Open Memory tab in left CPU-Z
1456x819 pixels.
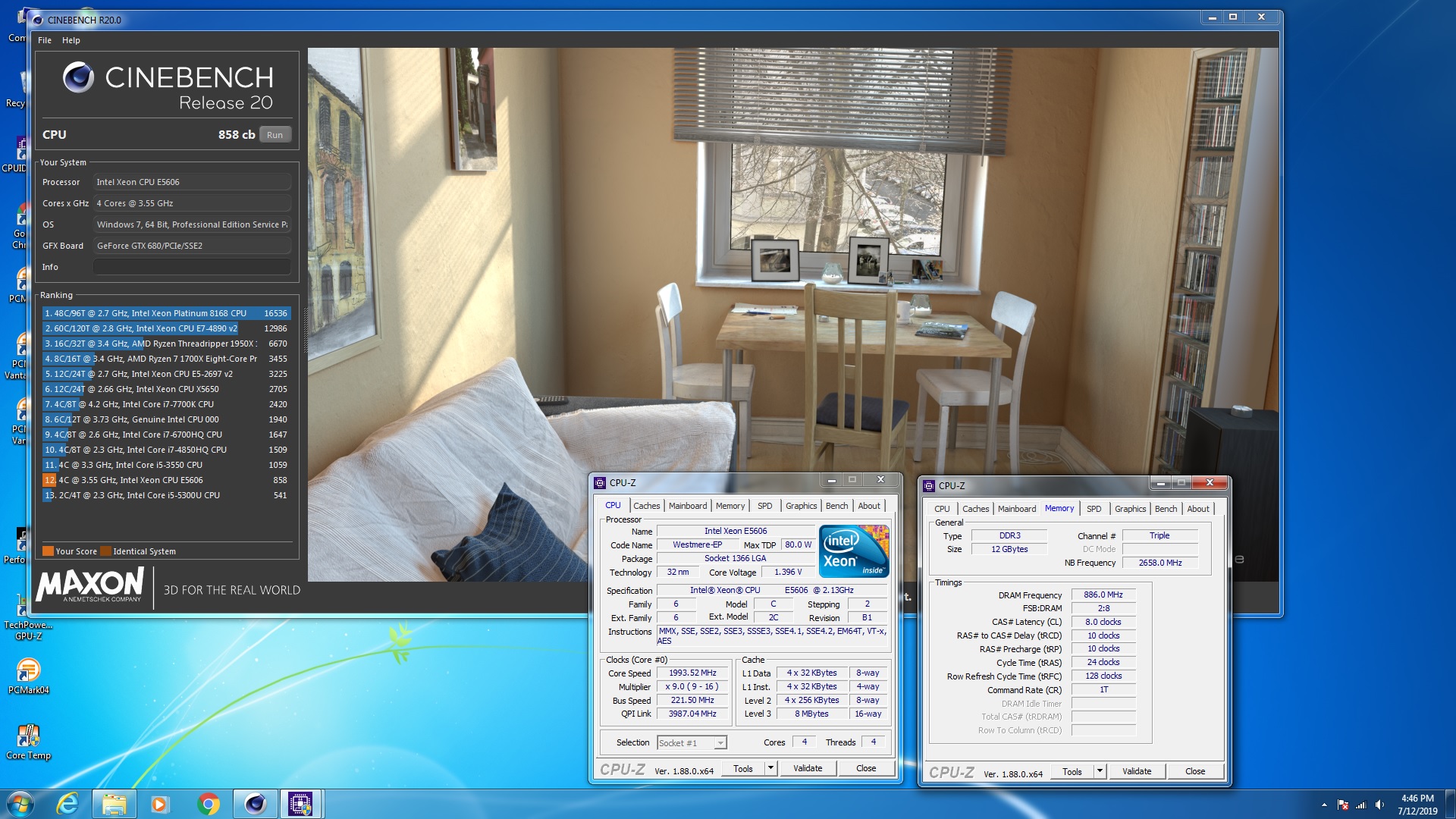pyautogui.click(x=730, y=506)
